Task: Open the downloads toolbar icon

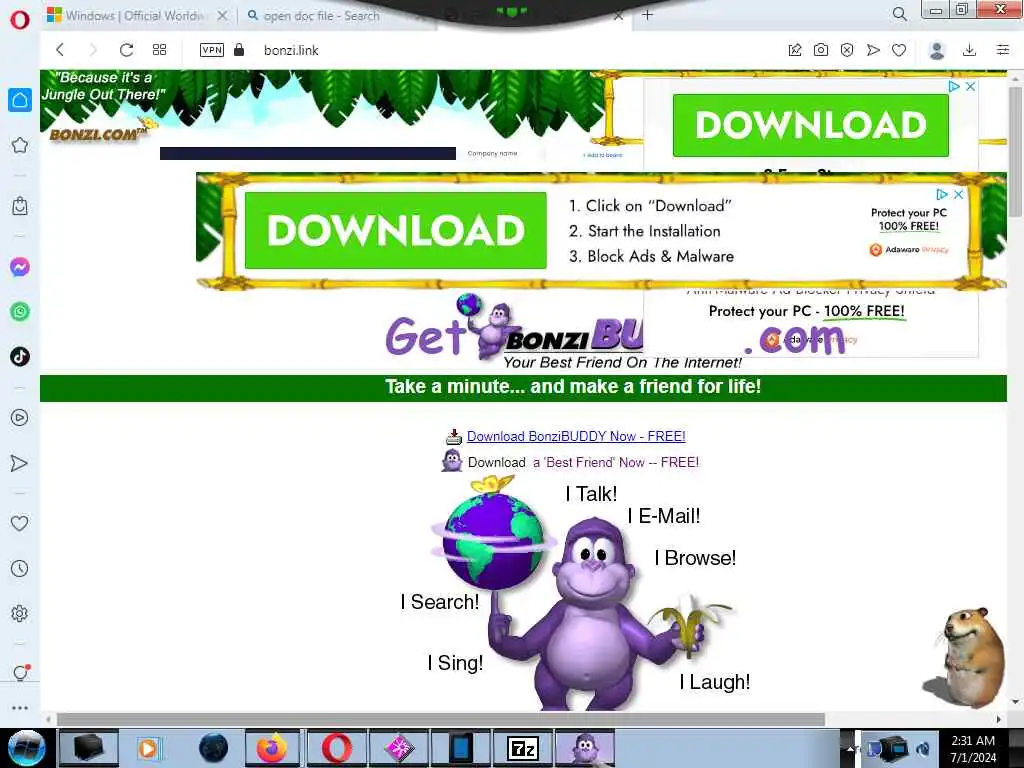Action: (x=970, y=50)
